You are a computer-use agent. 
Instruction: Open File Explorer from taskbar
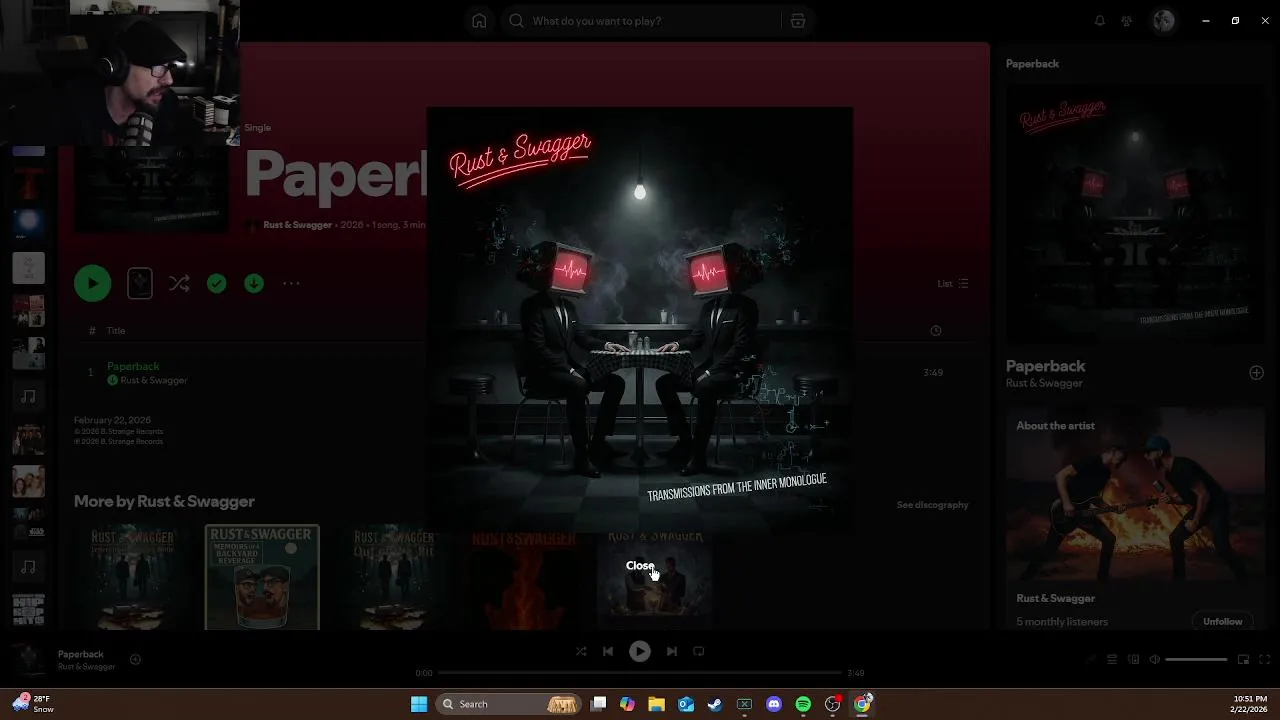click(656, 704)
